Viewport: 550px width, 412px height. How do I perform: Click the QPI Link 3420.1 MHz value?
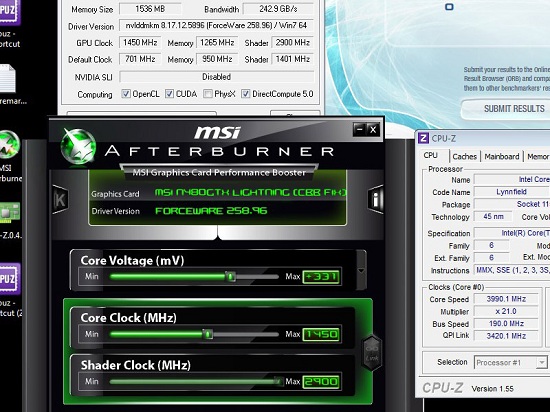pyautogui.click(x=506, y=336)
